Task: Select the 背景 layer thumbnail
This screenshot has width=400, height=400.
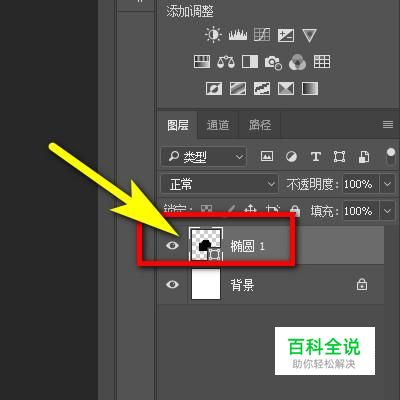Action: pos(206,285)
